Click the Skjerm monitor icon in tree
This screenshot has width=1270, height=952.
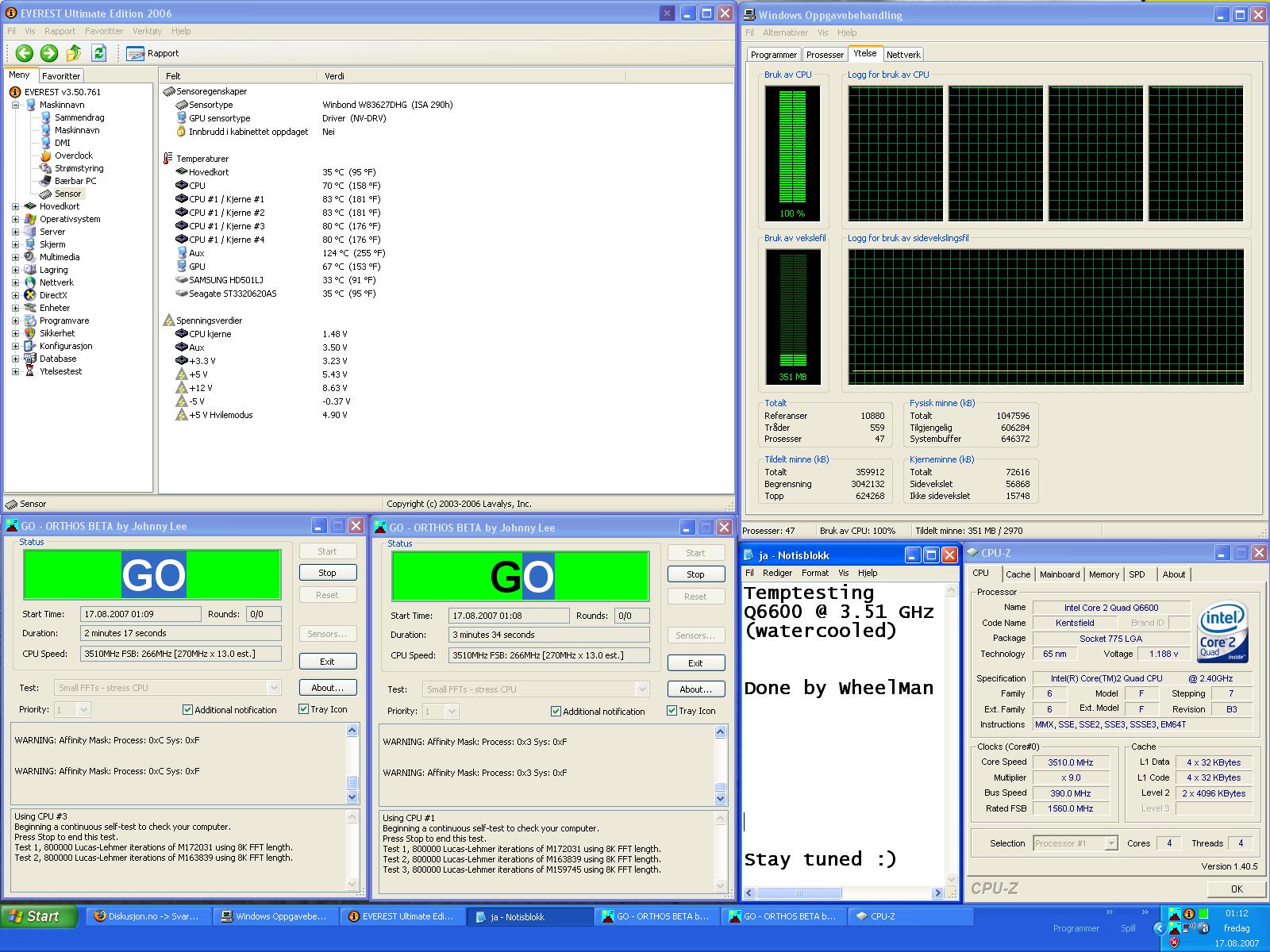(30, 244)
